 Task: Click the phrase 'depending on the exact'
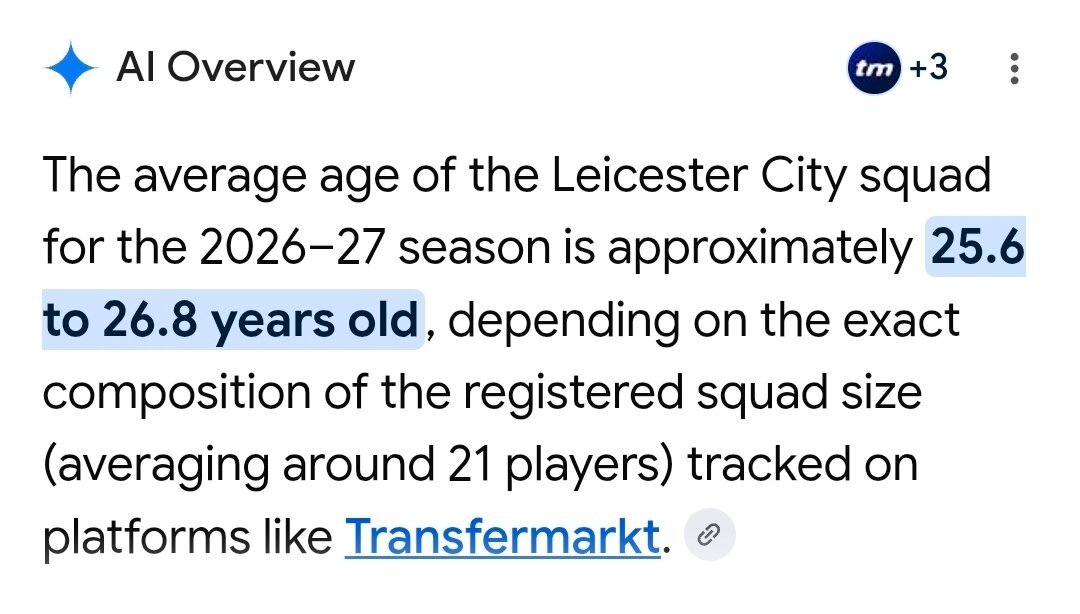click(x=703, y=320)
